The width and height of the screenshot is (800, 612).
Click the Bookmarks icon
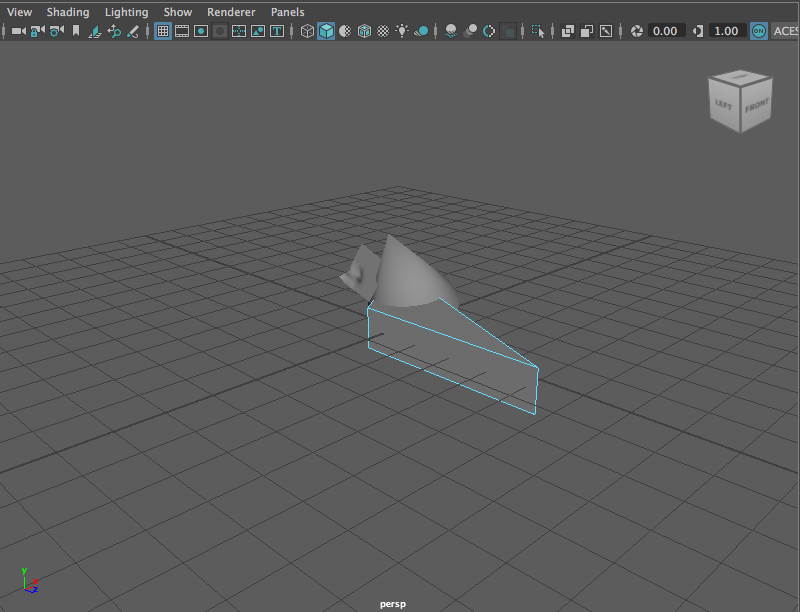(76, 31)
